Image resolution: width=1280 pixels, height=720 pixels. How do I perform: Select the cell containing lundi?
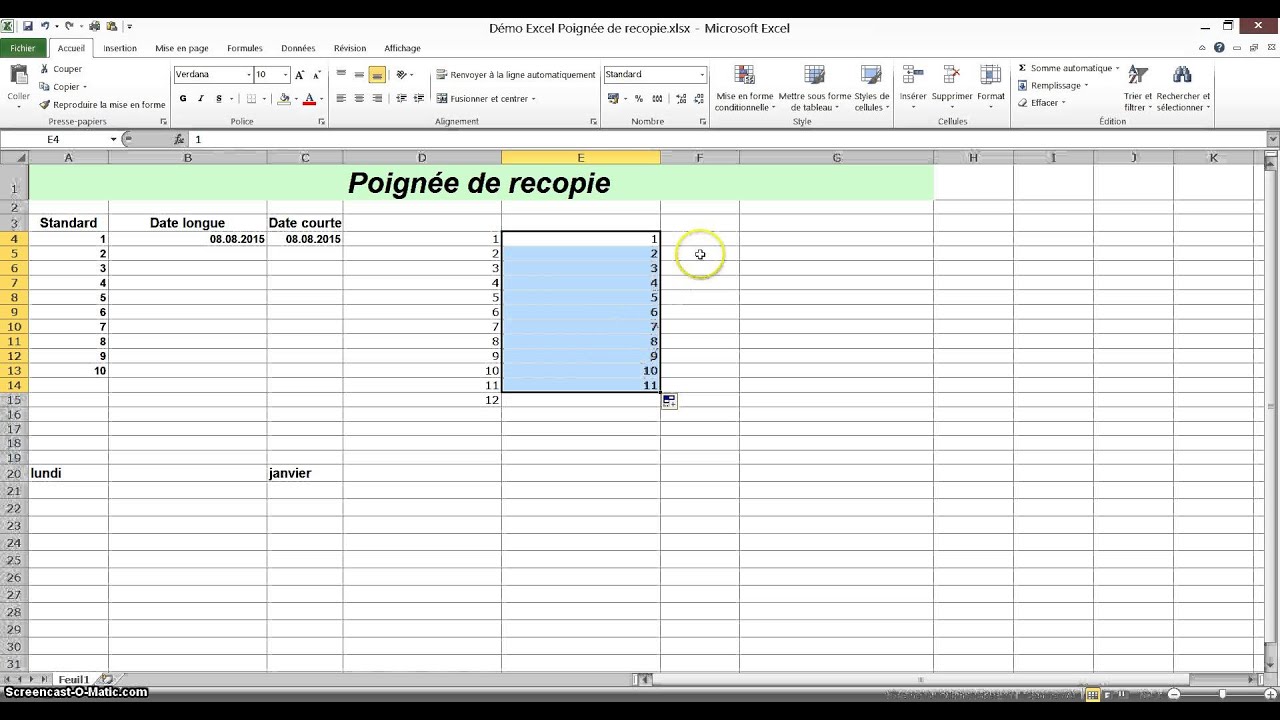click(x=68, y=473)
